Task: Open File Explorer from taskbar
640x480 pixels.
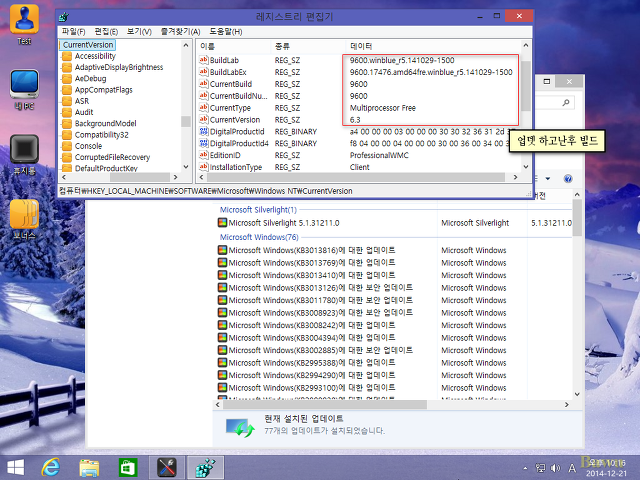Action: click(x=89, y=467)
